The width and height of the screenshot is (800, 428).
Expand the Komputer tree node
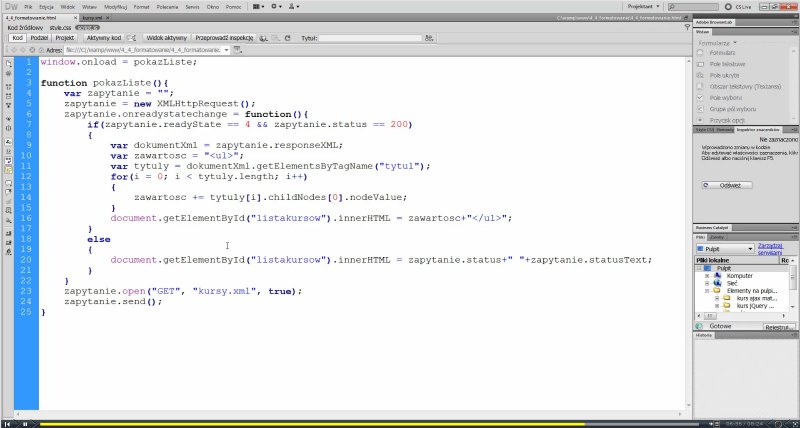(706, 275)
